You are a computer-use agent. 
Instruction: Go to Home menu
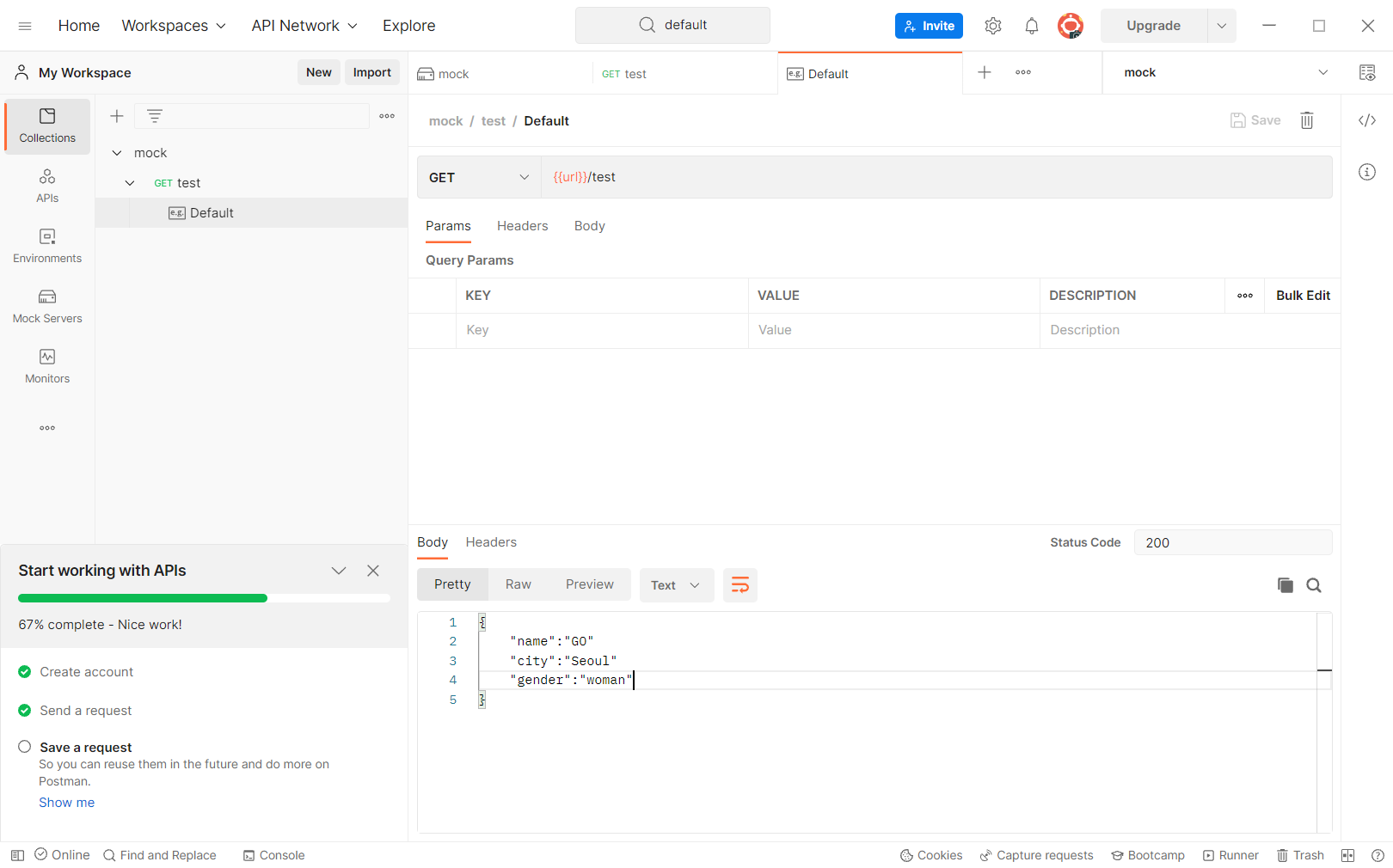point(79,26)
